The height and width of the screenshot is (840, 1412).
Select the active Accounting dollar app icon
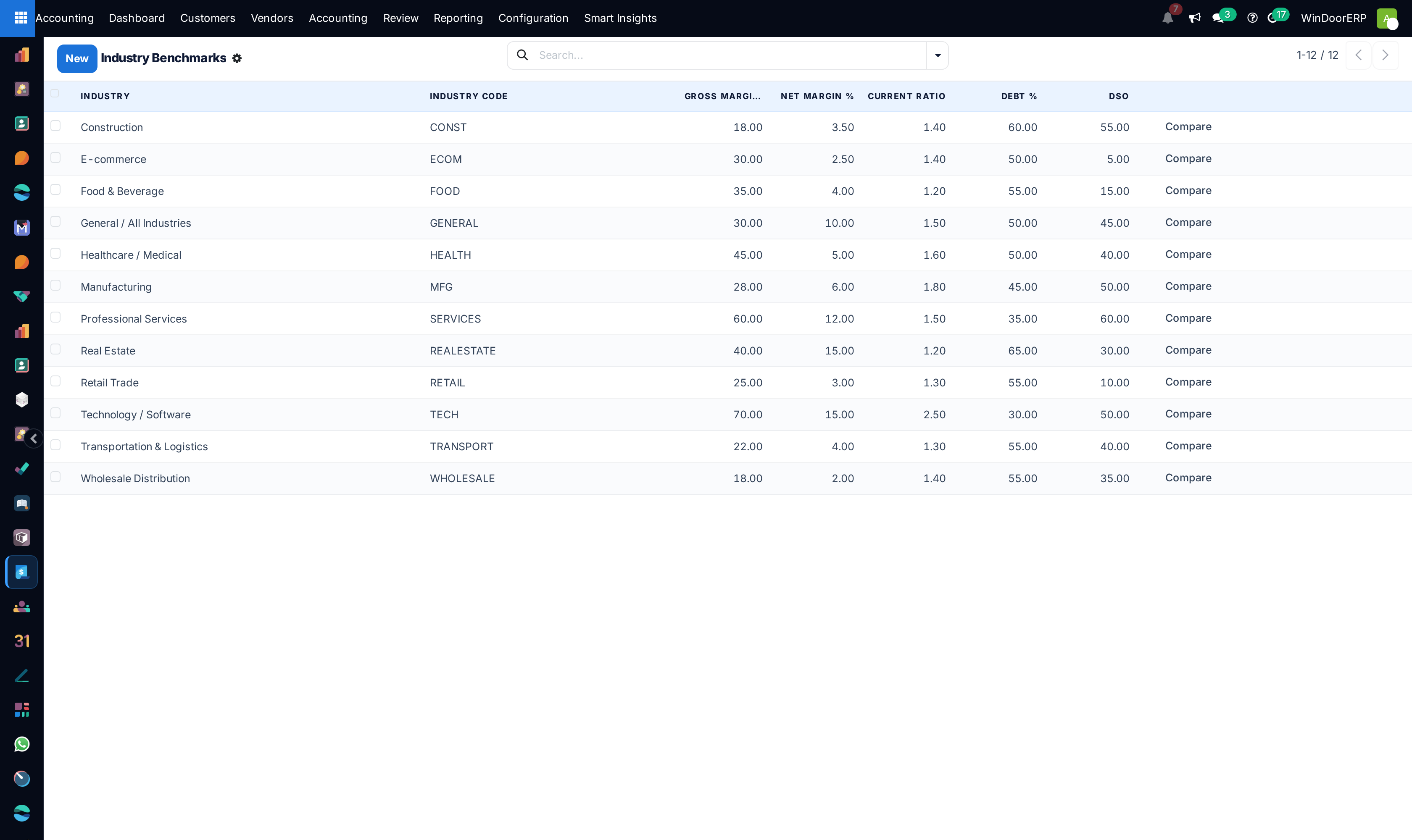click(x=21, y=572)
